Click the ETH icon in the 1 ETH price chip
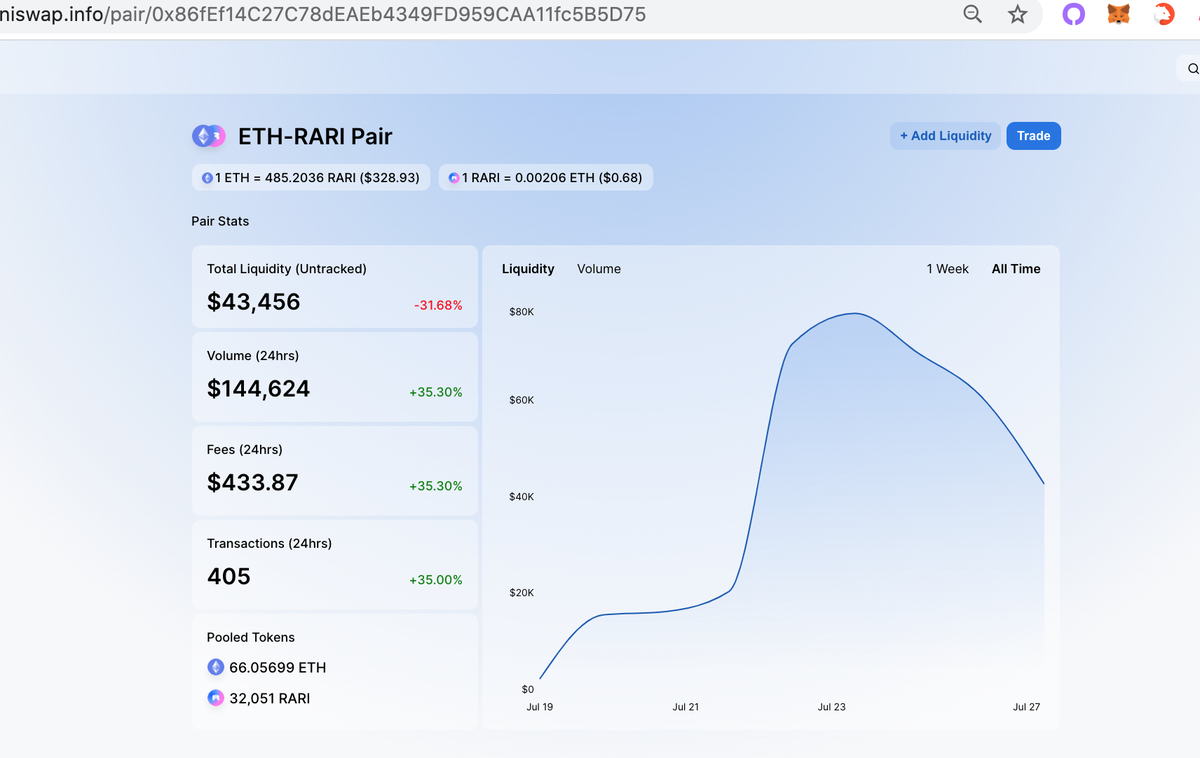Viewport: 1200px width, 758px height. pyautogui.click(x=207, y=178)
